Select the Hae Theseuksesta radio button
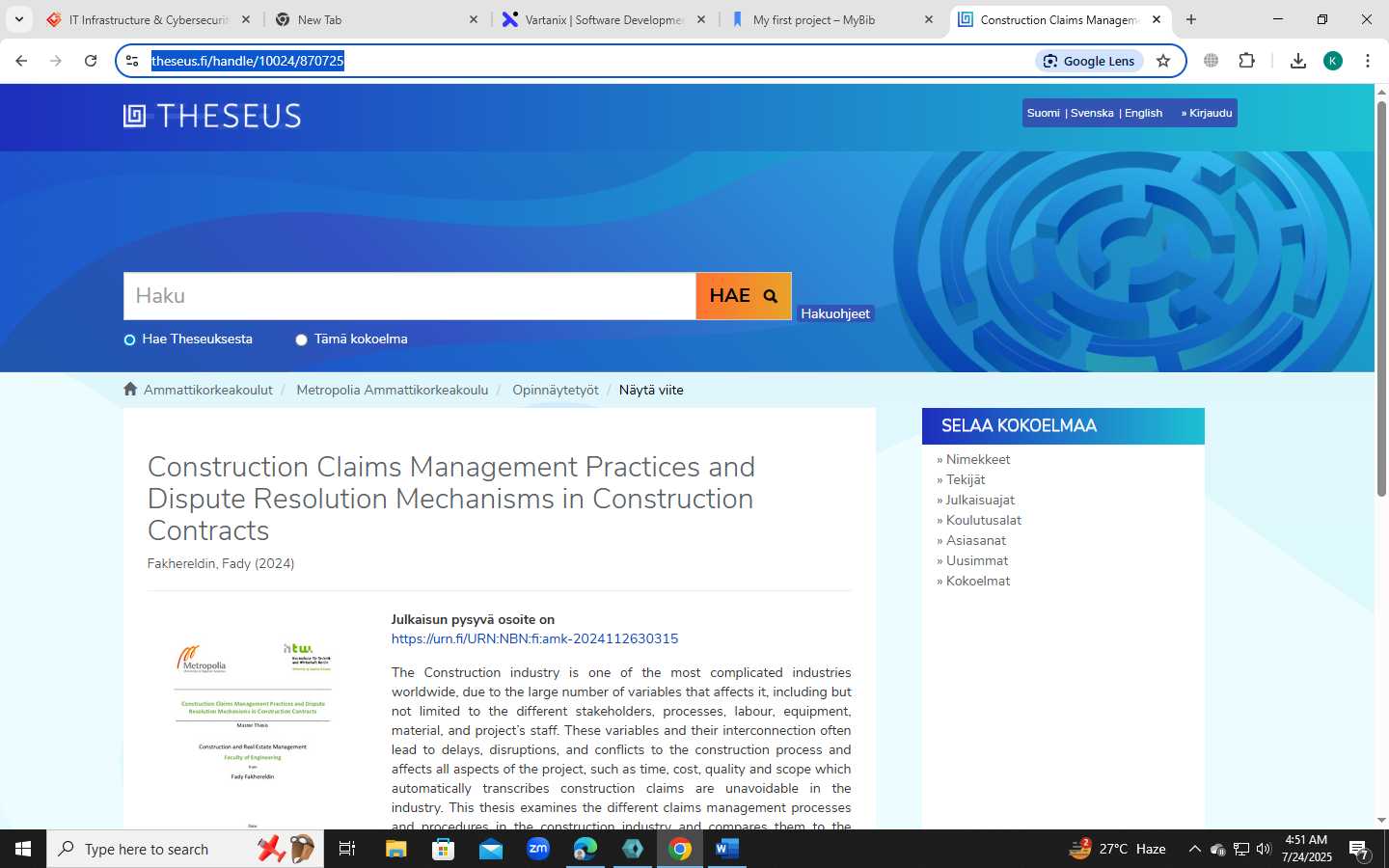The height and width of the screenshot is (868, 1389). click(129, 339)
